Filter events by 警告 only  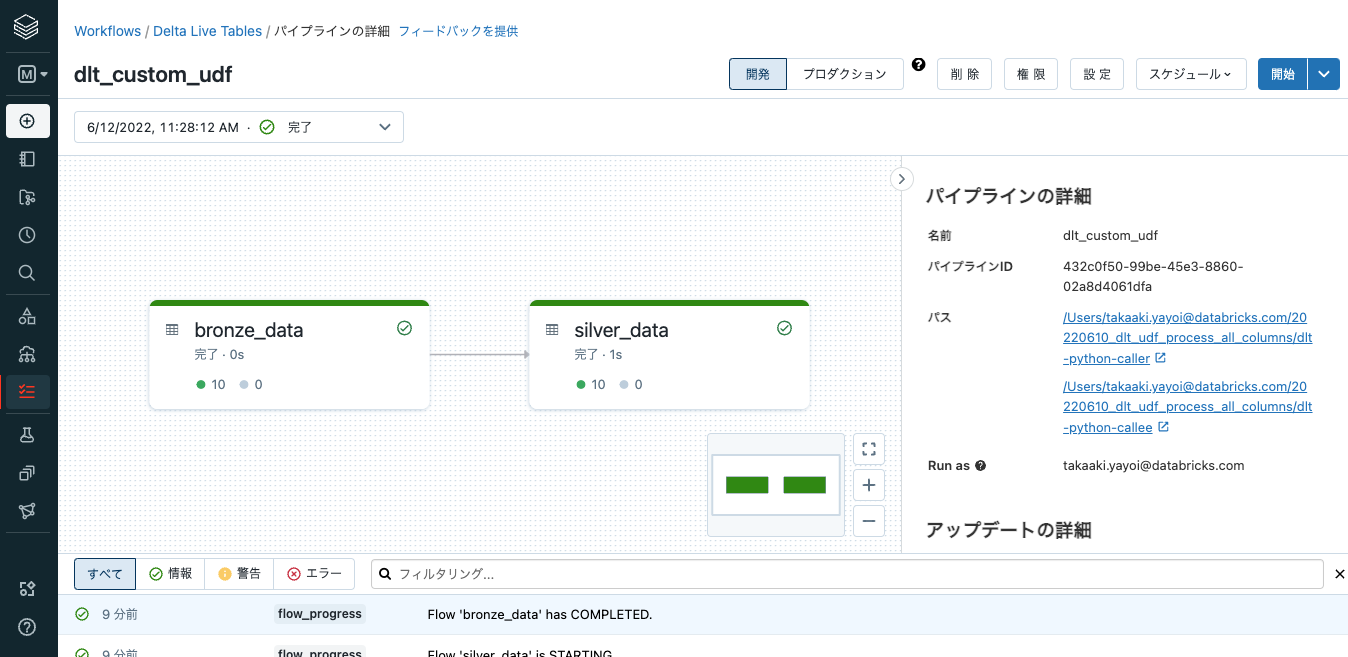click(239, 573)
